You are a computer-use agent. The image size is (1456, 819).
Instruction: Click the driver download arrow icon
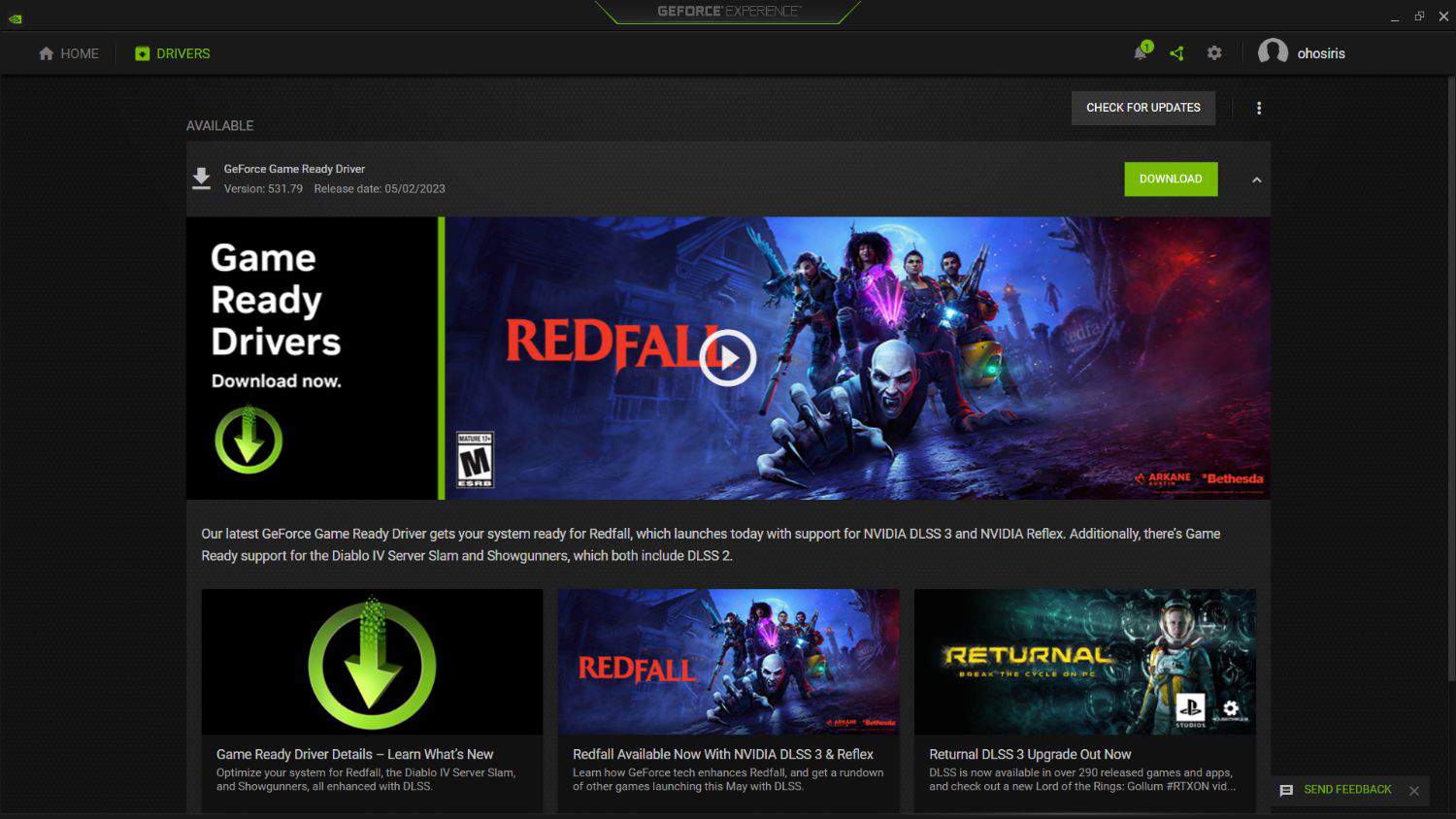pos(201,179)
